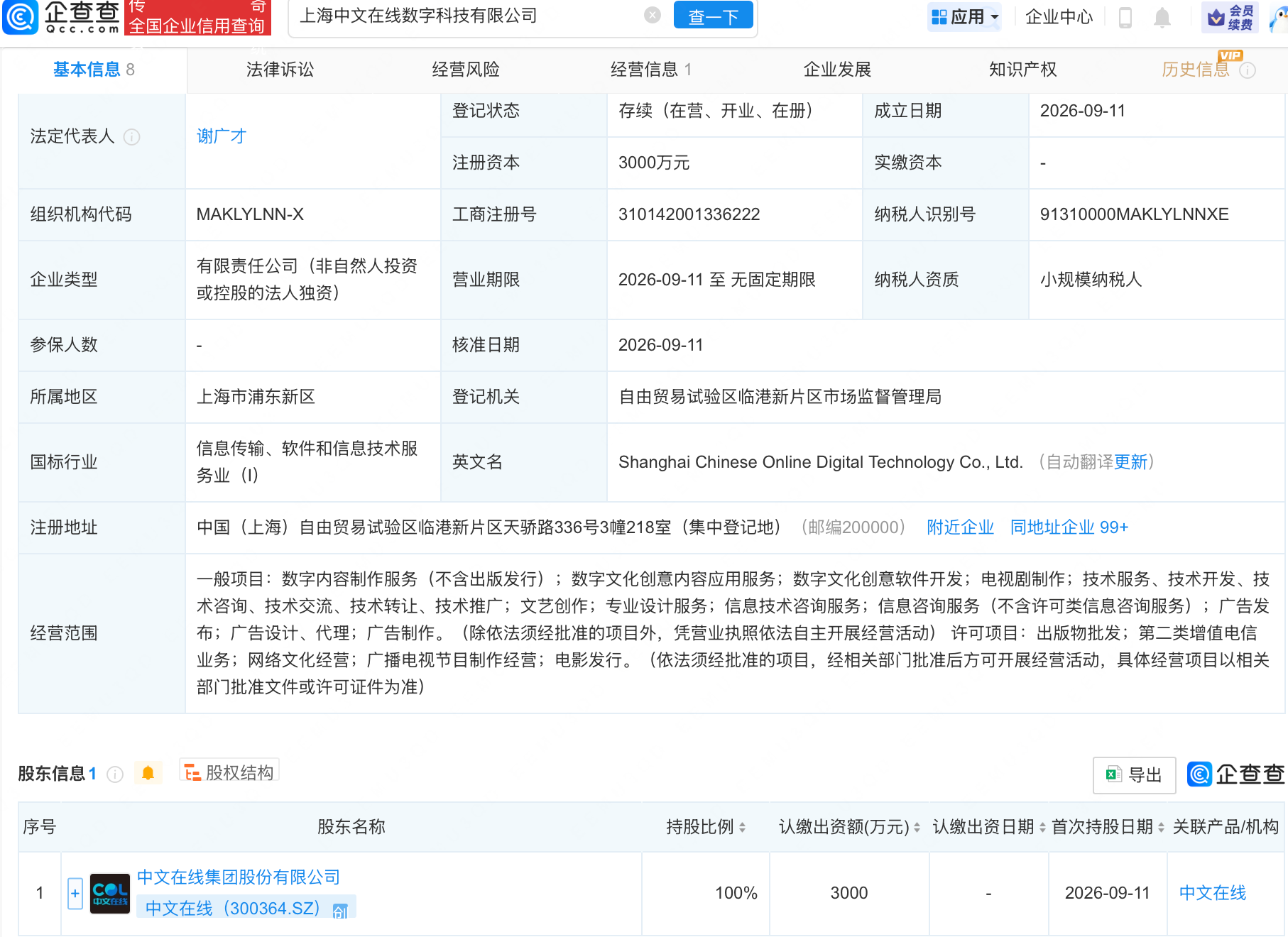Viewport: 1288px width, 937px height.
Task: Switch to 基本信息 tab
Action: tap(94, 70)
